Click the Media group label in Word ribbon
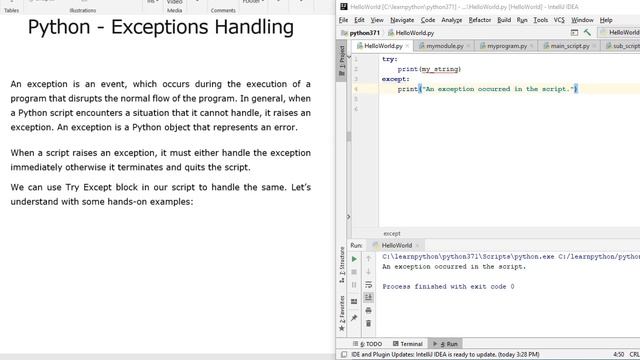 click(174, 10)
